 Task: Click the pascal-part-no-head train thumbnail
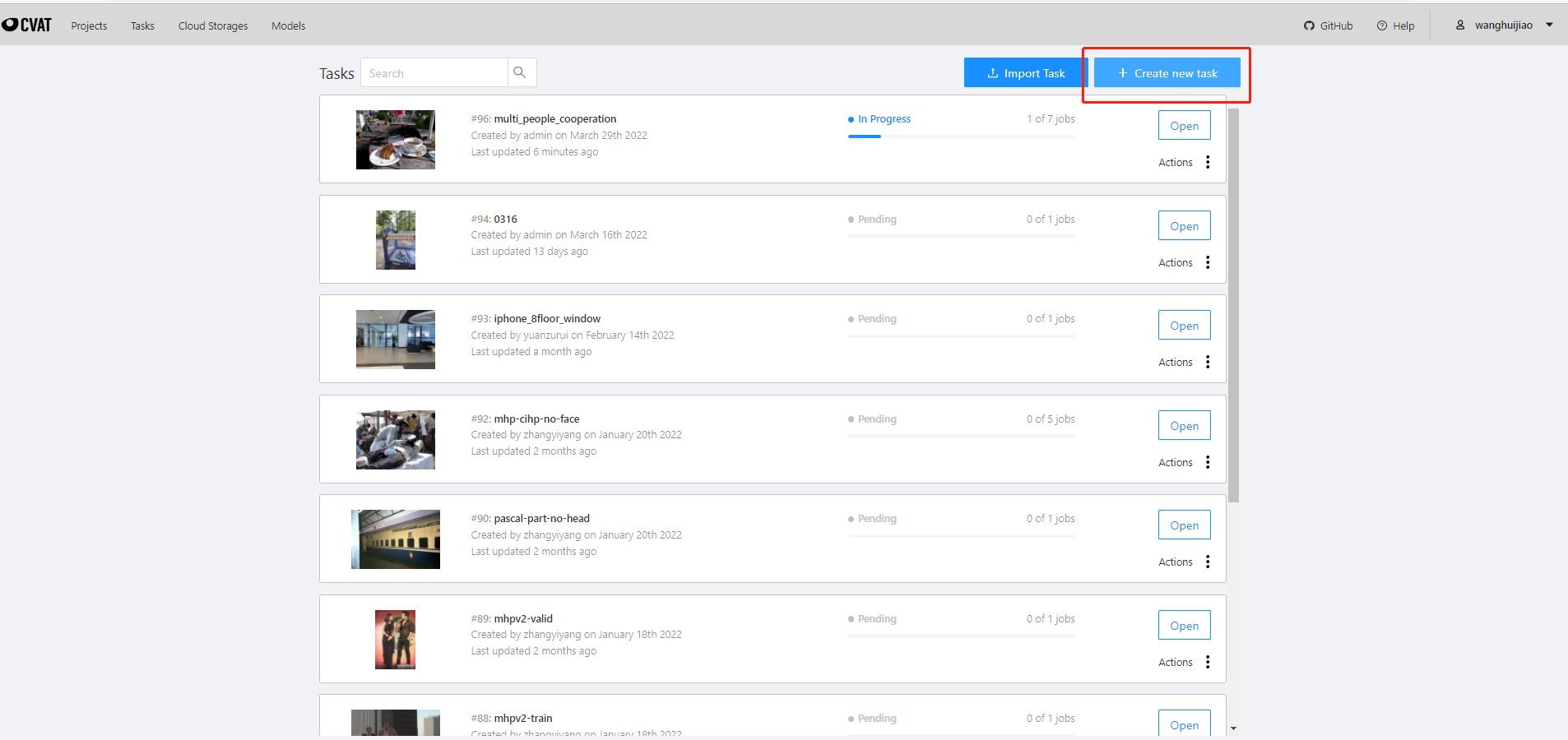396,539
